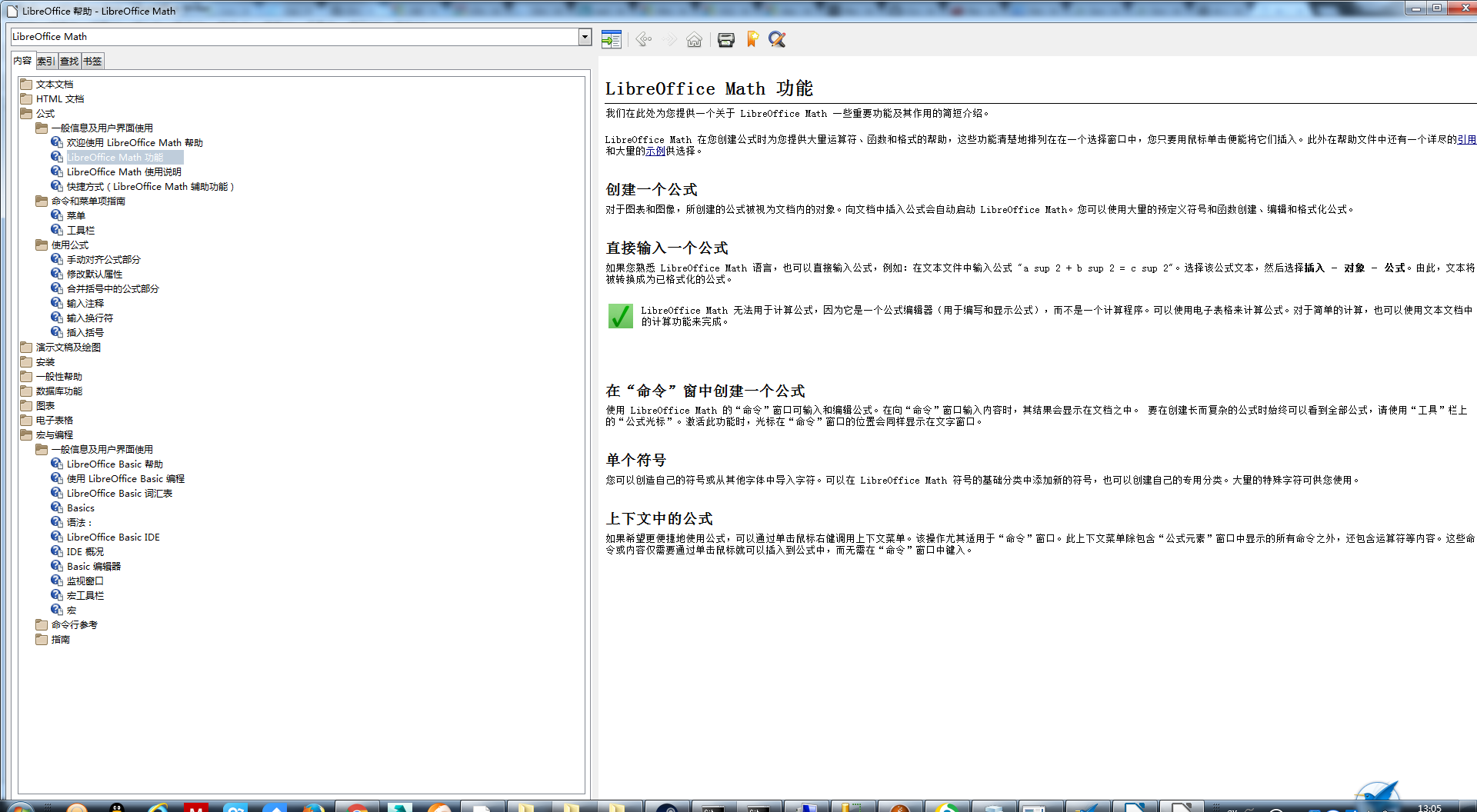Screen dimensions: 1477x812
Task: Click the page icon beside 菜单
Action: click(57, 215)
